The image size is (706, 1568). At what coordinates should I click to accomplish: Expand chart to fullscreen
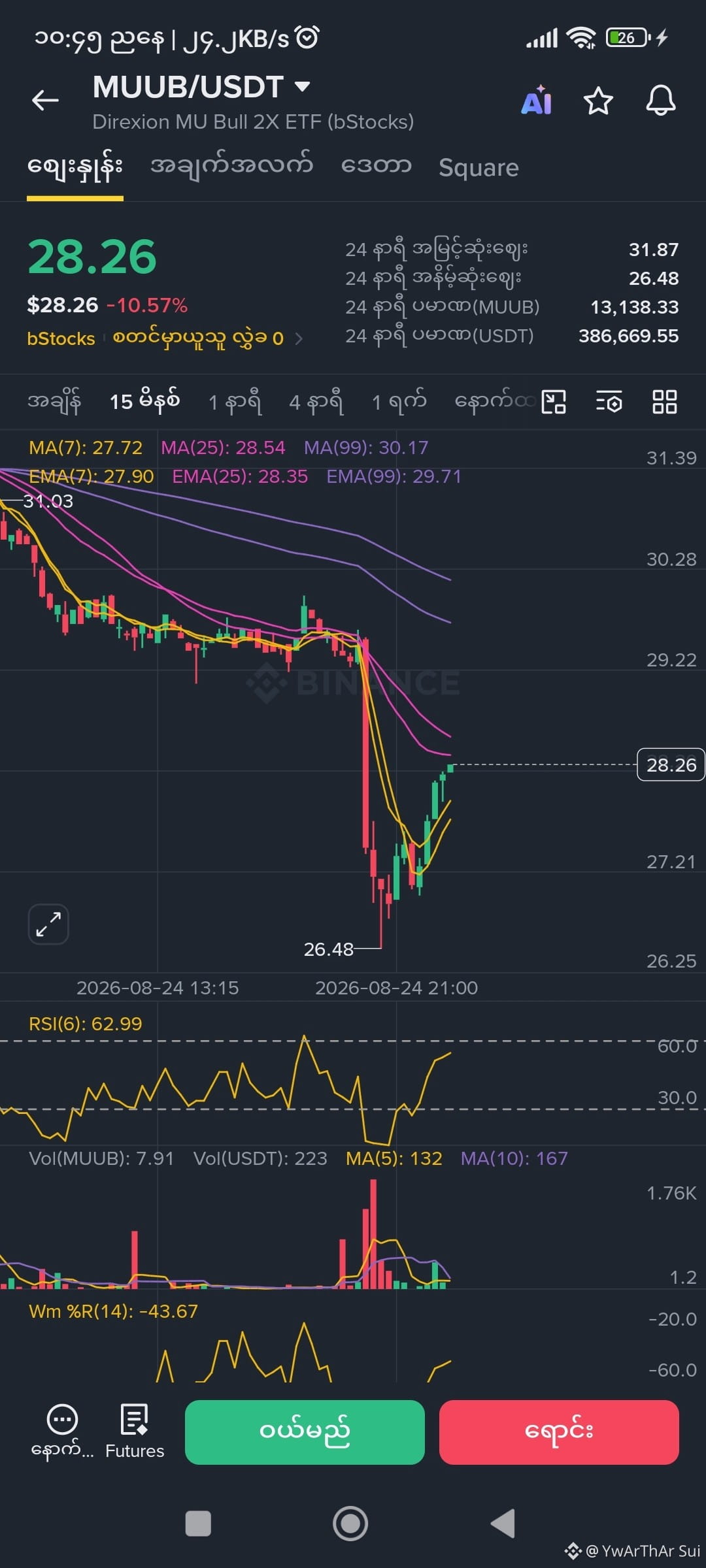[x=48, y=924]
